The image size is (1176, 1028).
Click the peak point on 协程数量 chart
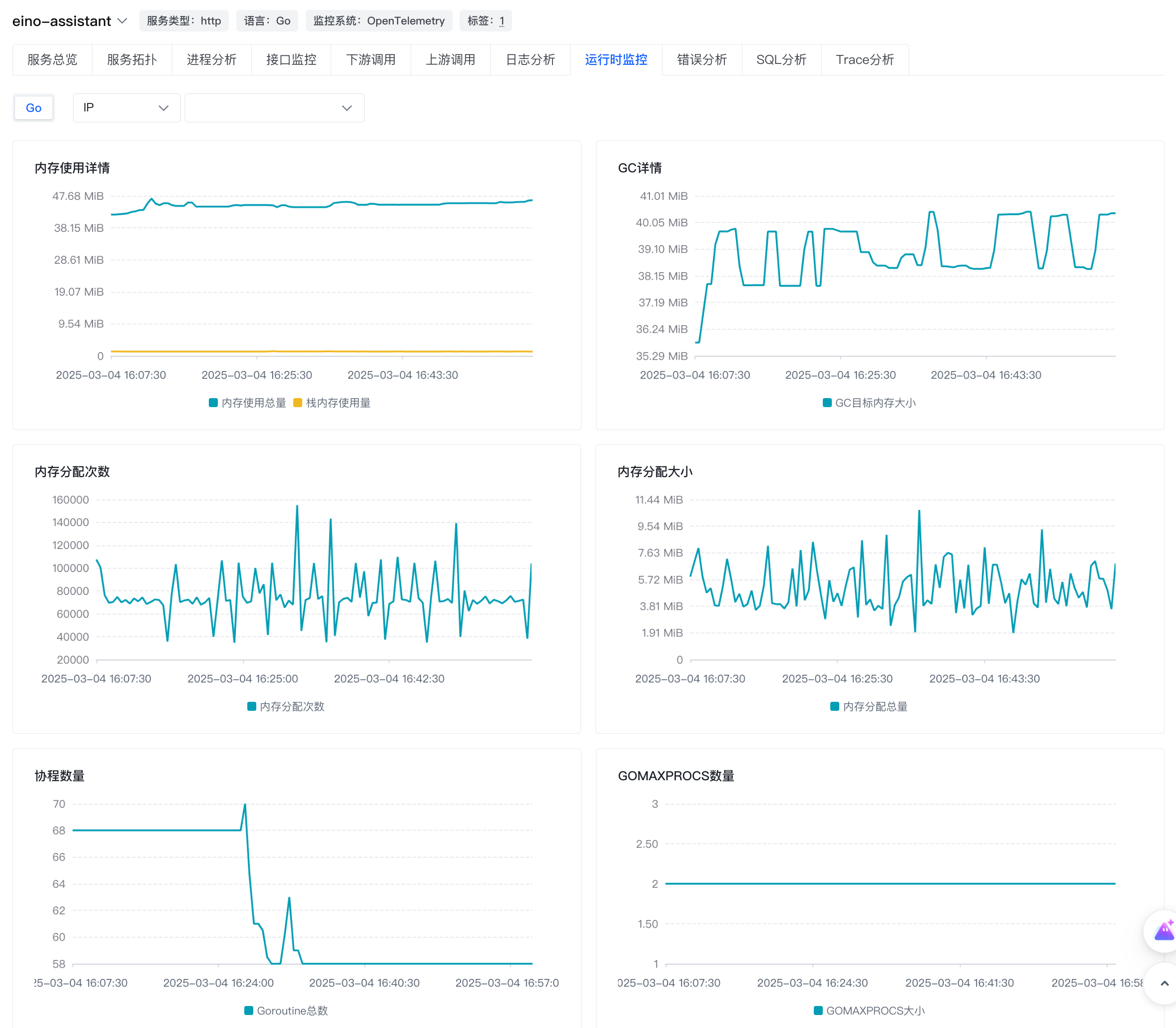(x=245, y=804)
